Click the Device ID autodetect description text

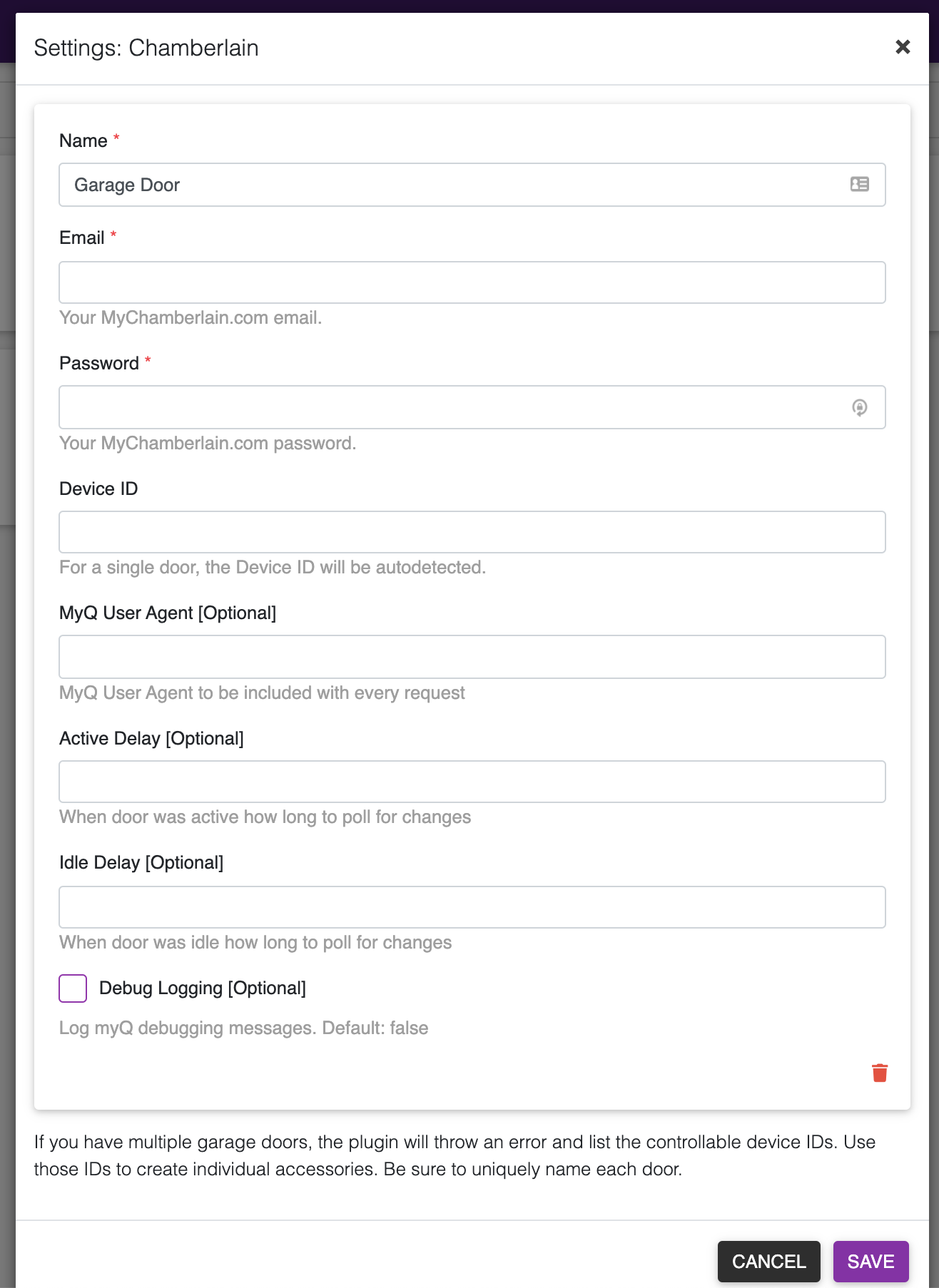273,567
